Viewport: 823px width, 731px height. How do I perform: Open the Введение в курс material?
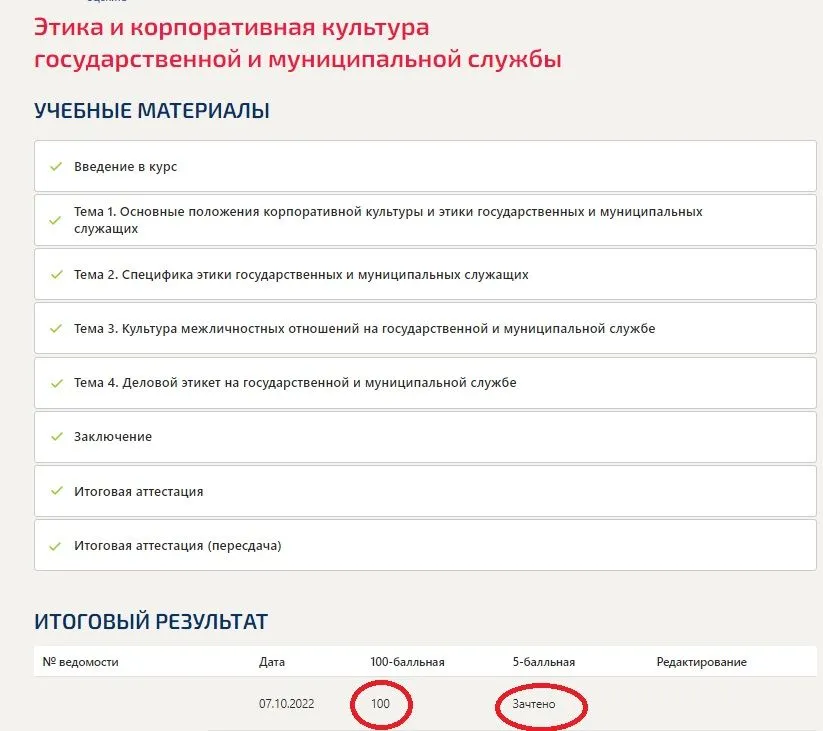tap(126, 166)
